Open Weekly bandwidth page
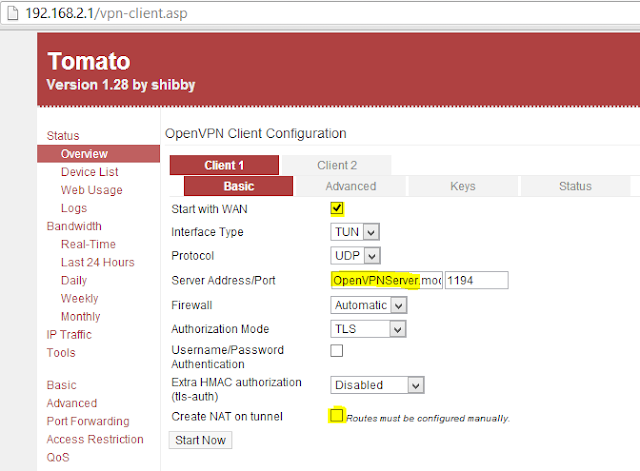640x471 pixels. click(80, 298)
